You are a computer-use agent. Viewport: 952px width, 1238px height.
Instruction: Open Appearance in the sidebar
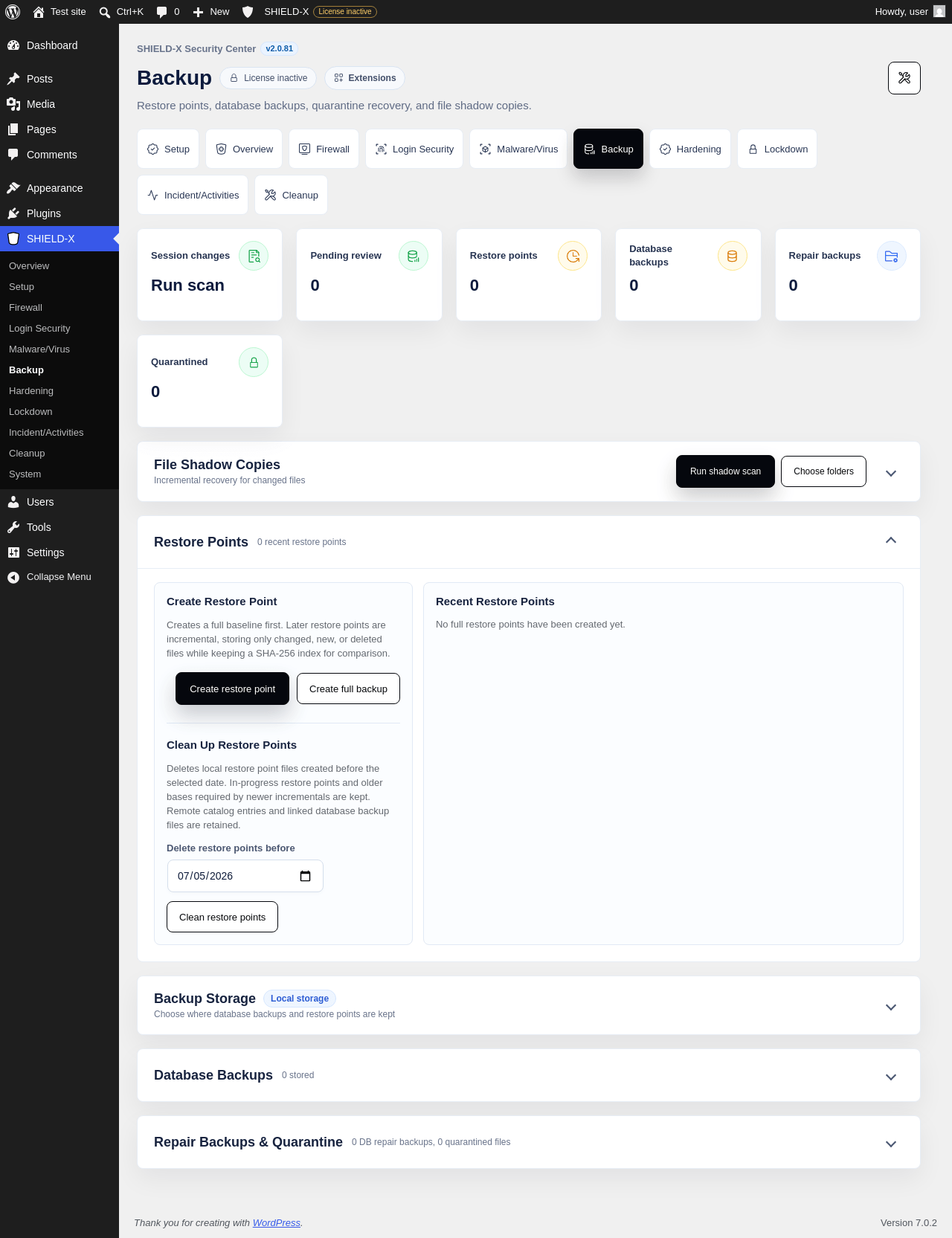click(59, 188)
